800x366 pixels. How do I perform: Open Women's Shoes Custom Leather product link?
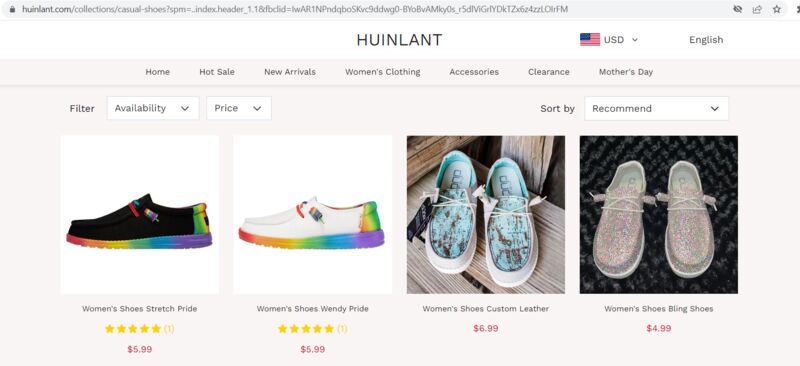pyautogui.click(x=486, y=309)
